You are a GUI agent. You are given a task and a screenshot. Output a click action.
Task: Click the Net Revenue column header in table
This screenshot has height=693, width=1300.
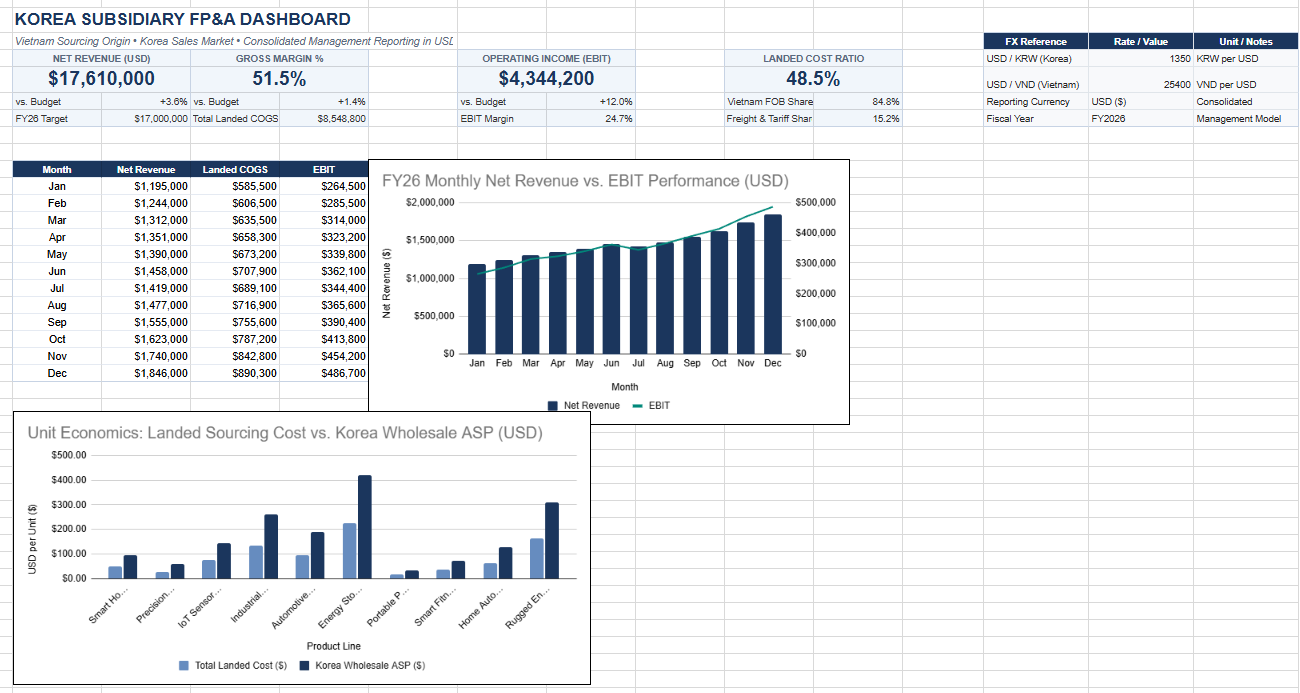tap(146, 169)
